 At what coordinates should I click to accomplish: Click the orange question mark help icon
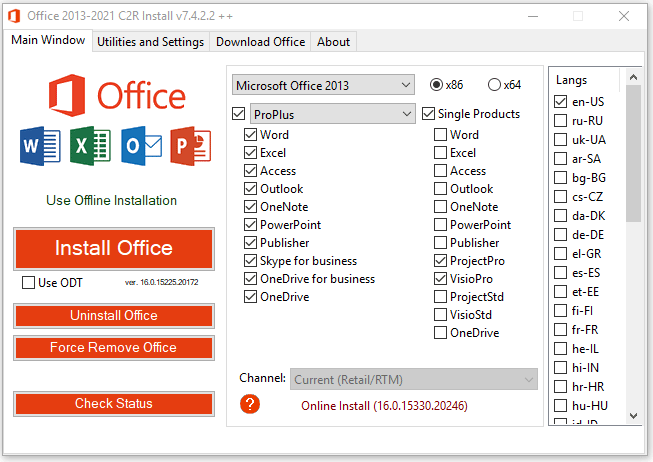(250, 405)
